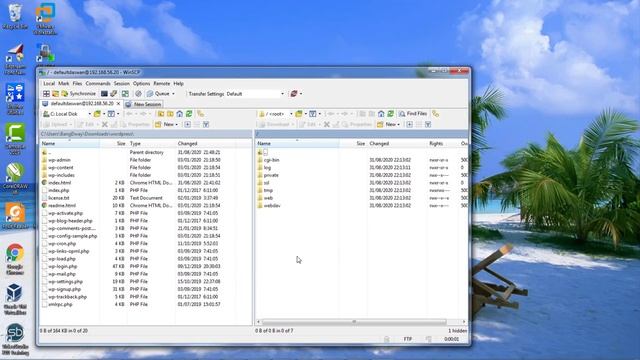Click the New button in local panel
Image resolution: width=640 pixels, height=360 pixels.
167,124
